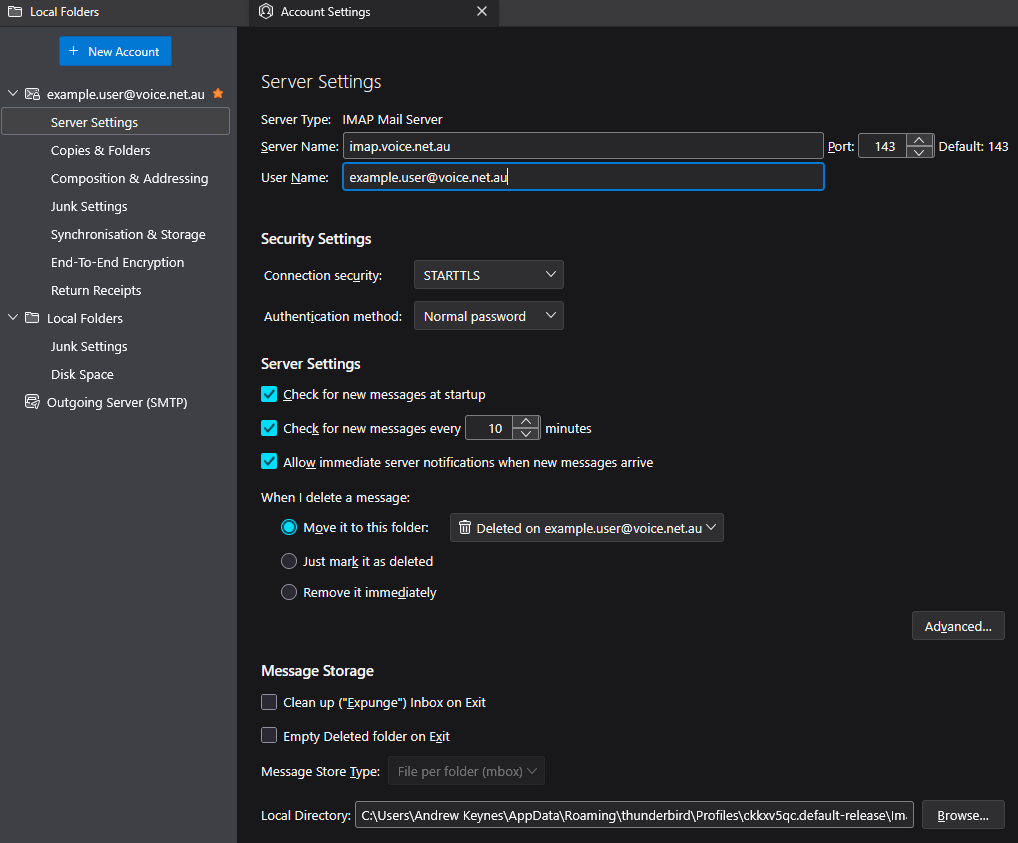Increase the port number with up arrow
The height and width of the screenshot is (843, 1018).
920,140
